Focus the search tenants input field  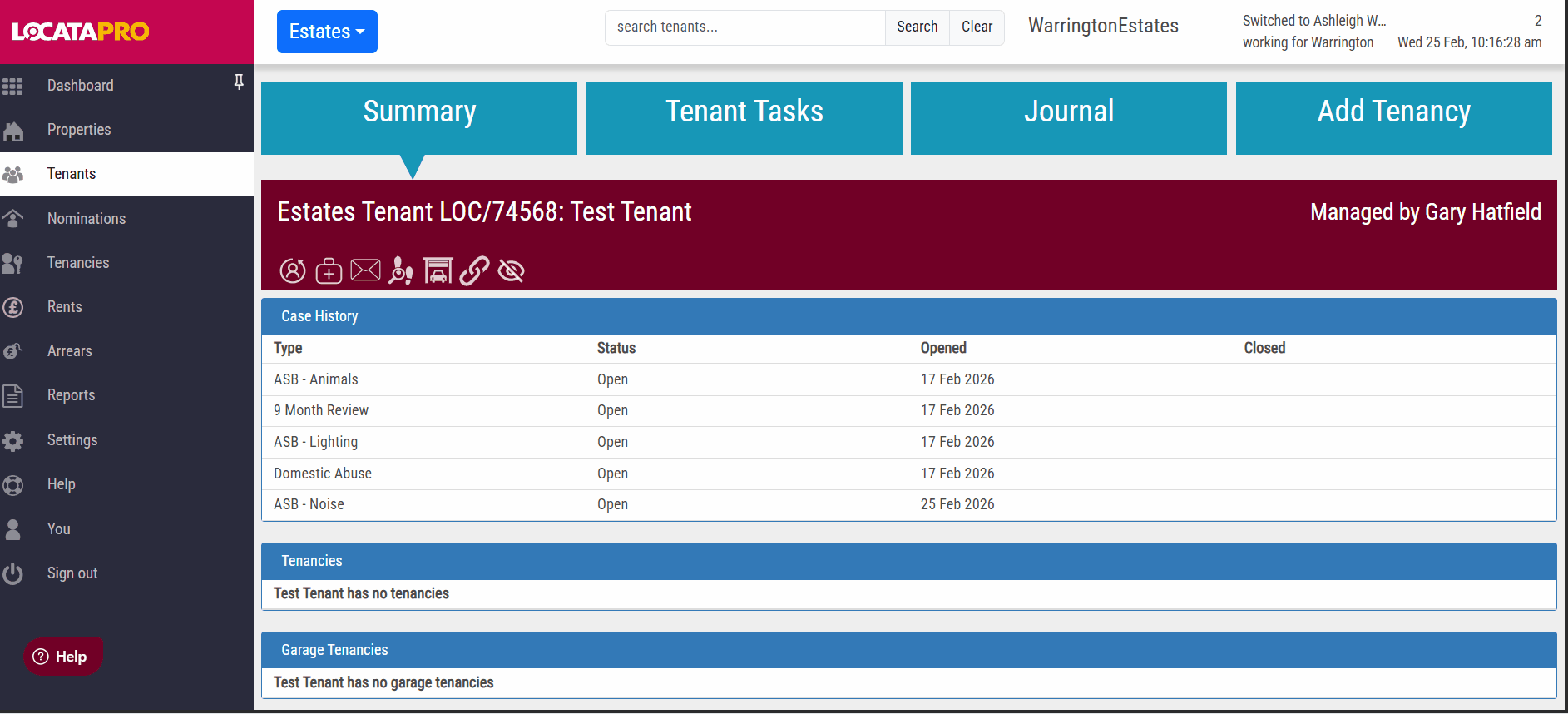(745, 27)
